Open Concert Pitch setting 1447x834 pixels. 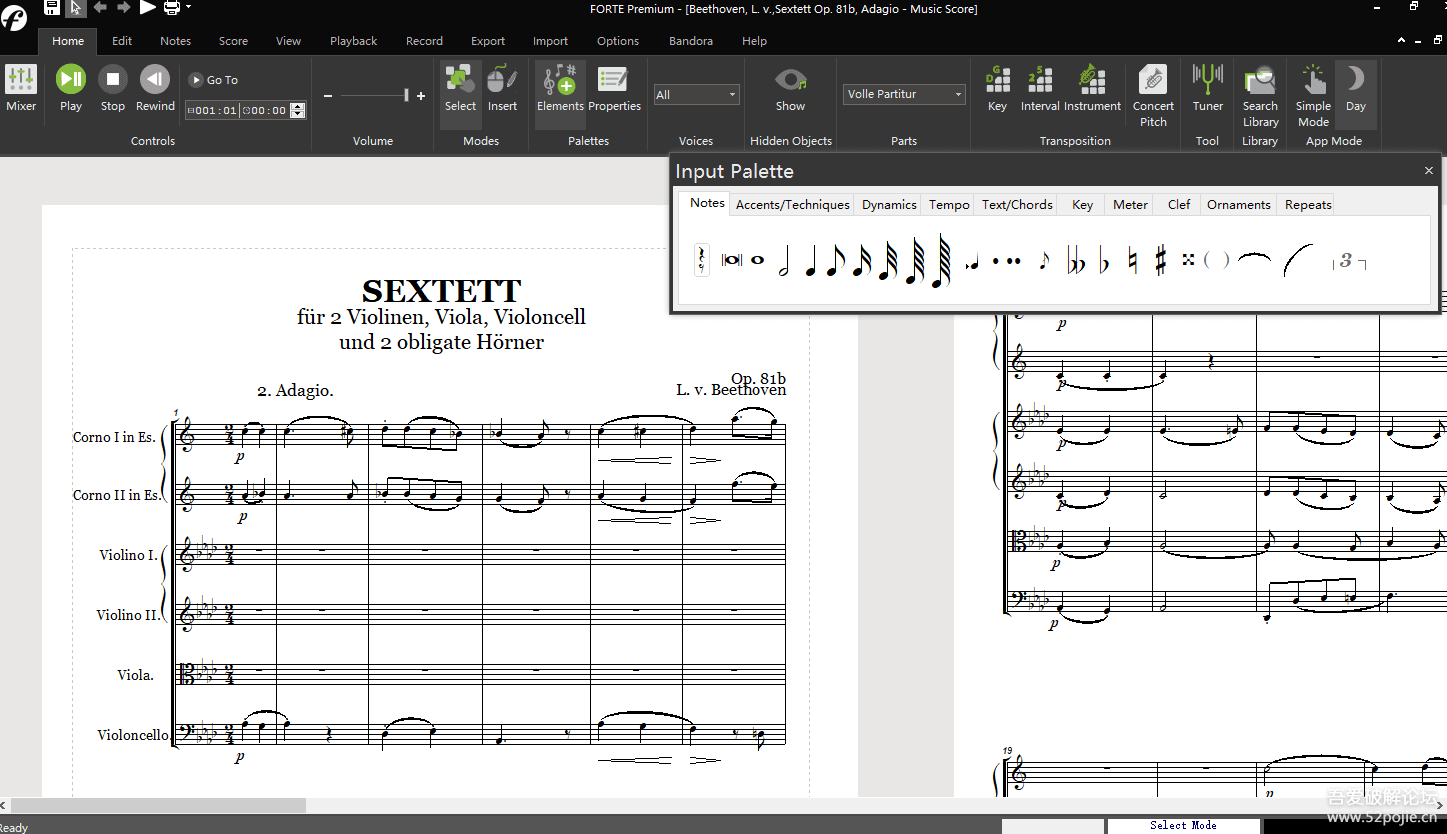click(x=1153, y=96)
